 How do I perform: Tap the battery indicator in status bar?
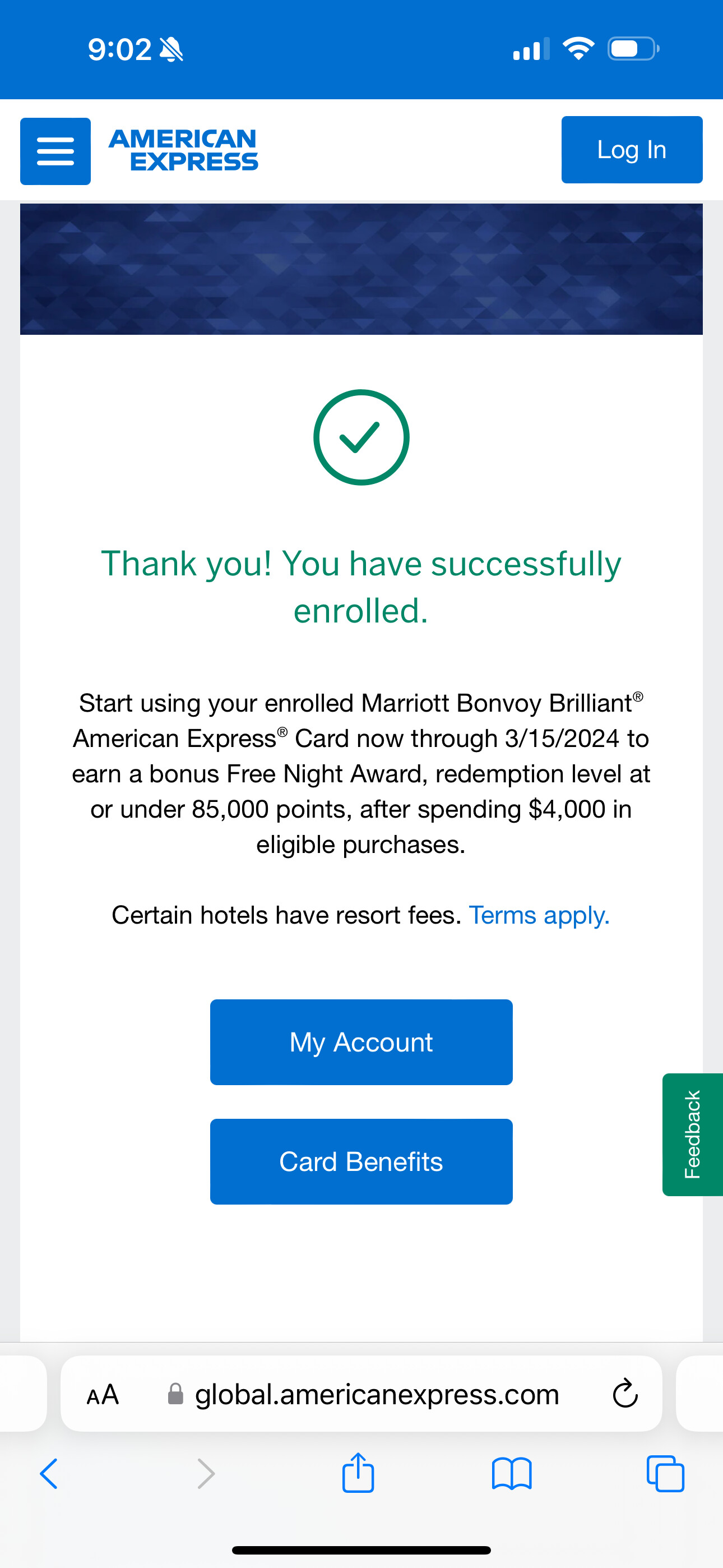[632, 49]
